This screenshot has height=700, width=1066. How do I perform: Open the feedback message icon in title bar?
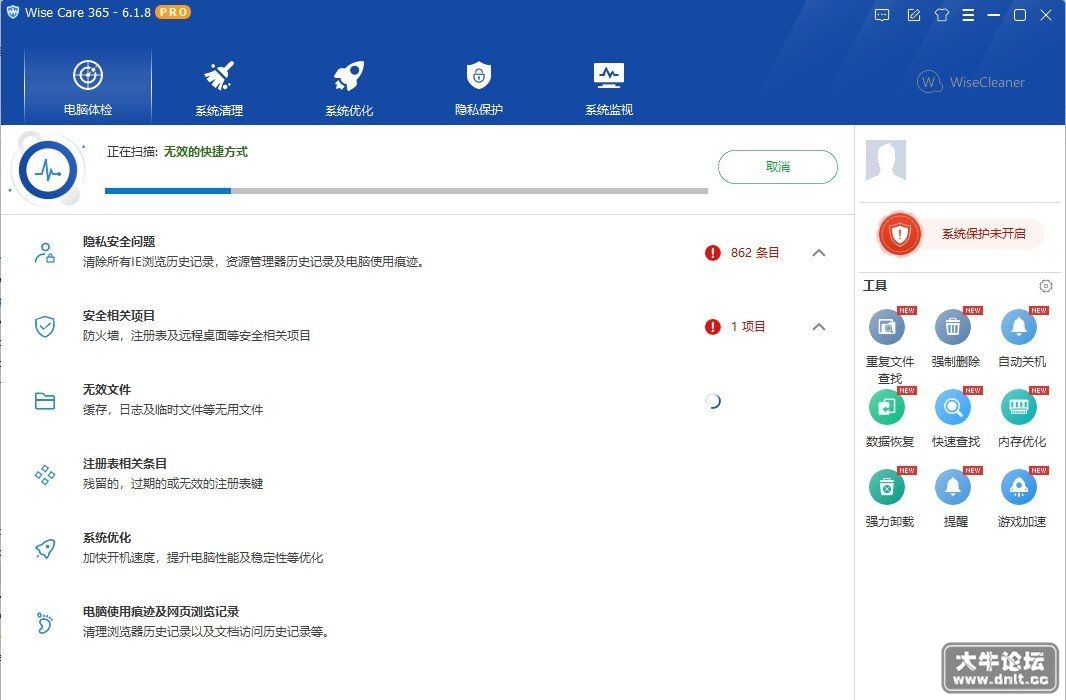(882, 15)
